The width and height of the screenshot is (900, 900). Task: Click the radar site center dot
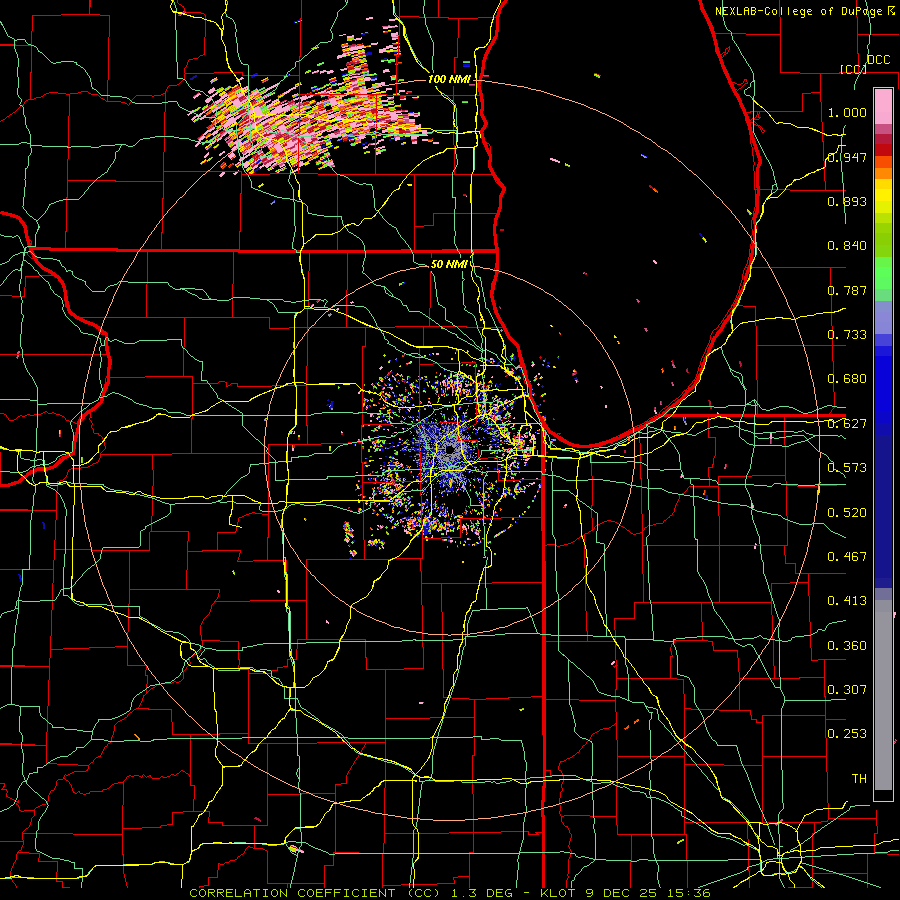[x=449, y=449]
